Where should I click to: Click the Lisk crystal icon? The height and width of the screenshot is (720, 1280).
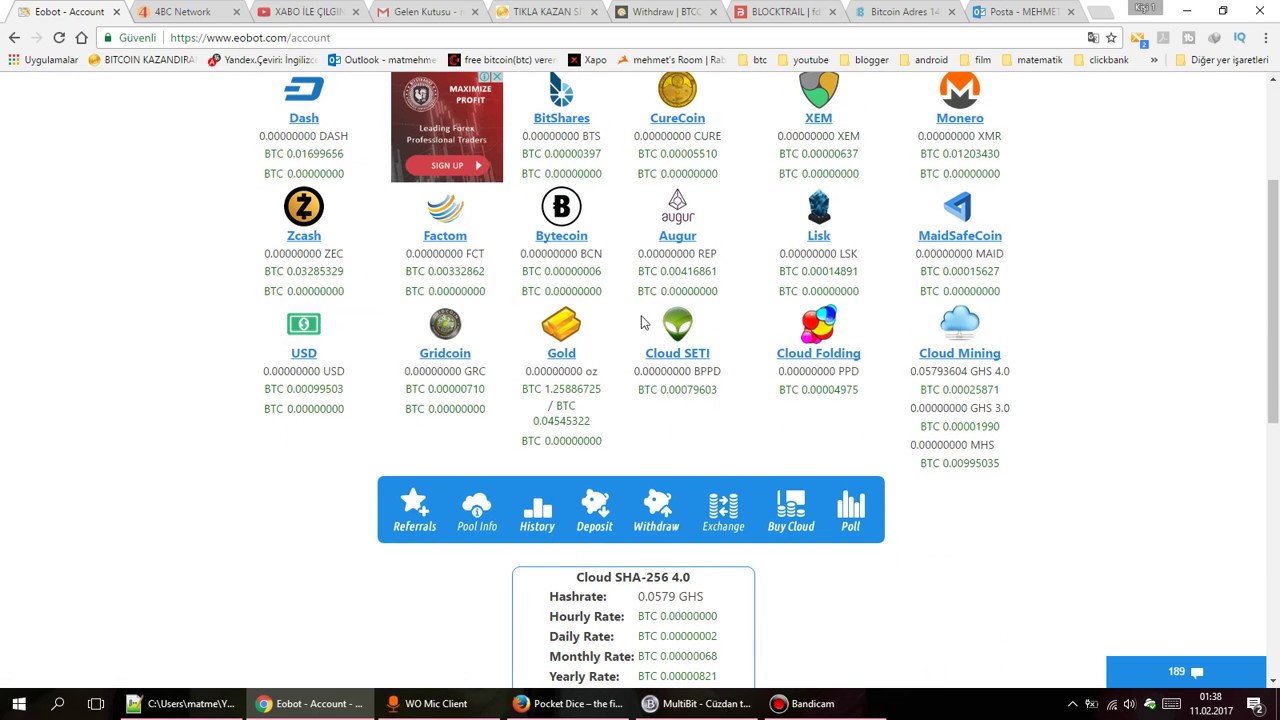click(818, 207)
